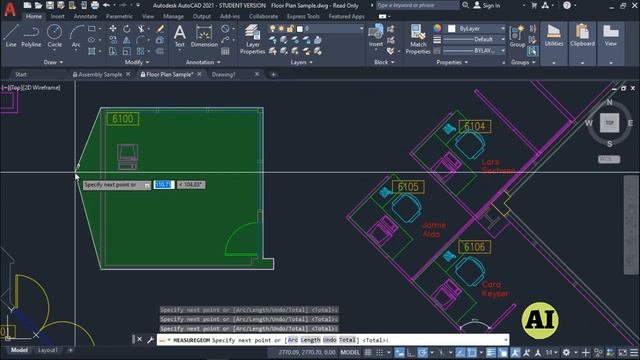Open the annotation scale 1:1 dropdown

pyautogui.click(x=551, y=353)
